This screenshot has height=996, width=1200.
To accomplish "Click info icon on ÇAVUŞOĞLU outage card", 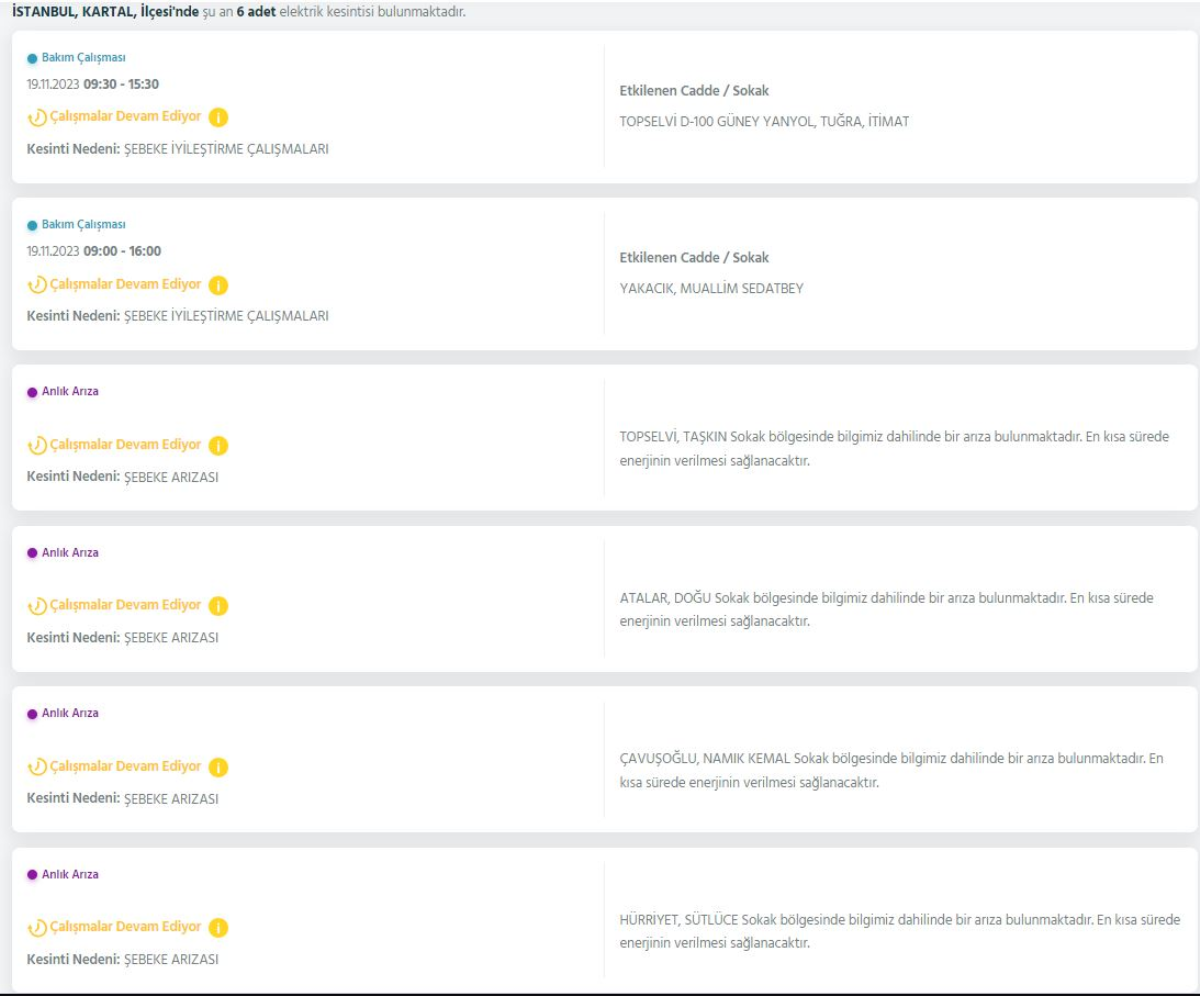I will coord(218,767).
